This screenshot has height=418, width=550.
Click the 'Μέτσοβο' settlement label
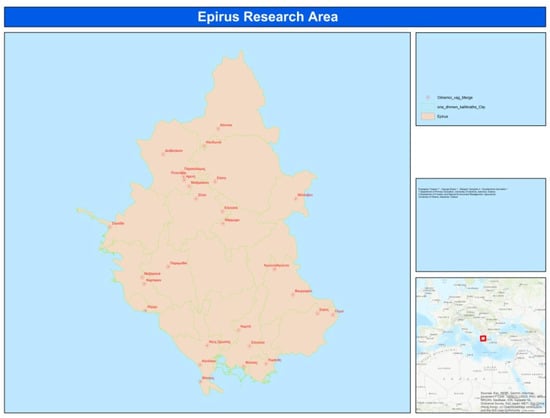click(305, 195)
